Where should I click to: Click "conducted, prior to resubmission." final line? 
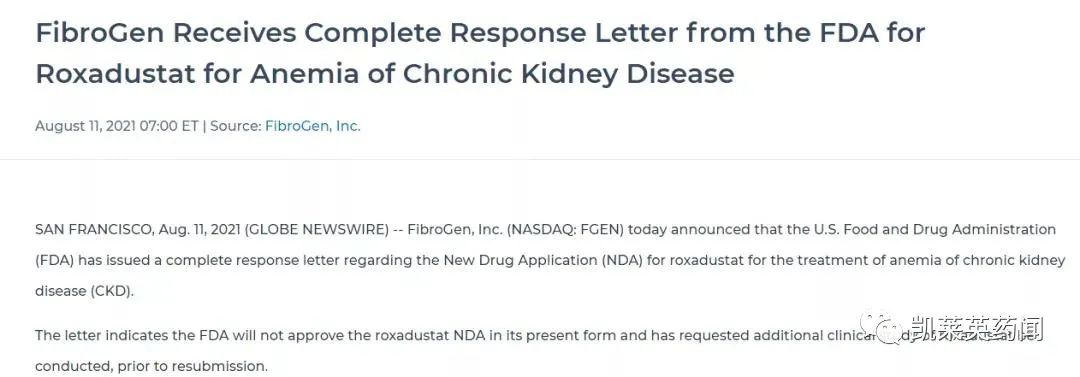(x=151, y=367)
